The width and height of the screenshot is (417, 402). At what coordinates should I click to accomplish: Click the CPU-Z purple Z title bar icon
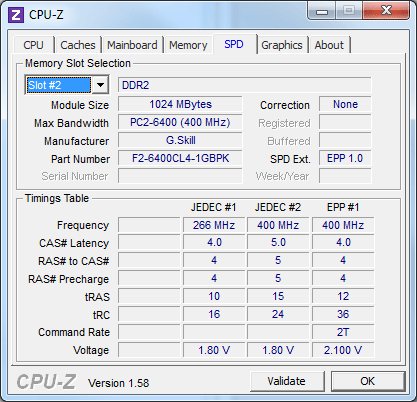(16, 15)
